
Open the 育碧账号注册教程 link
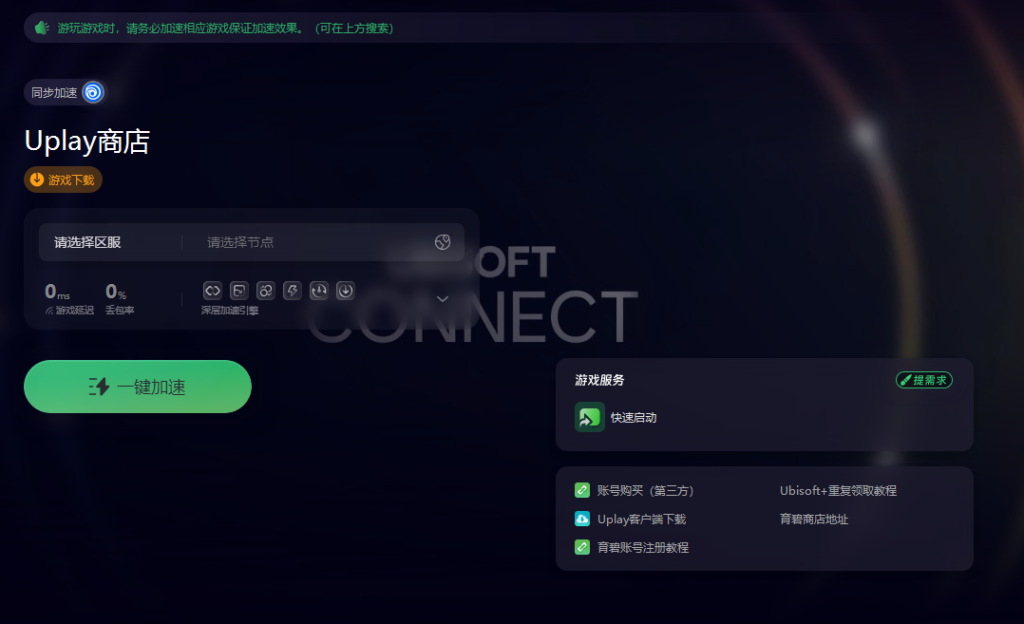[x=632, y=547]
